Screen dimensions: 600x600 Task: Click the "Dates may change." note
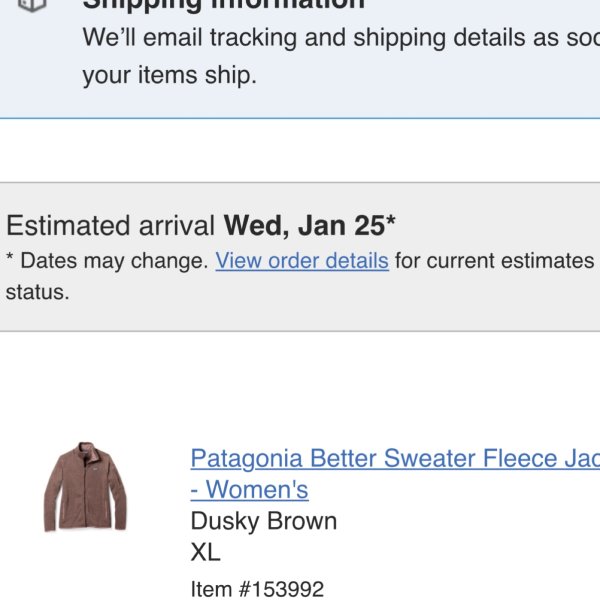pos(114,261)
